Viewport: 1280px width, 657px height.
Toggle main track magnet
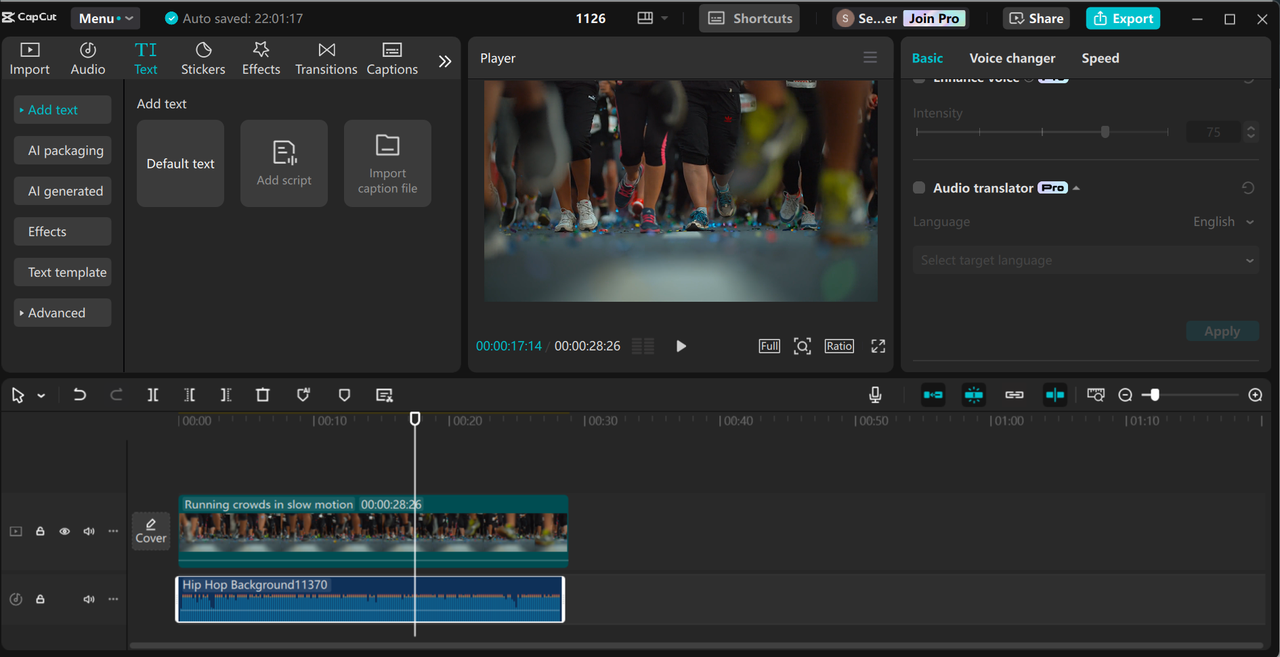tap(933, 395)
